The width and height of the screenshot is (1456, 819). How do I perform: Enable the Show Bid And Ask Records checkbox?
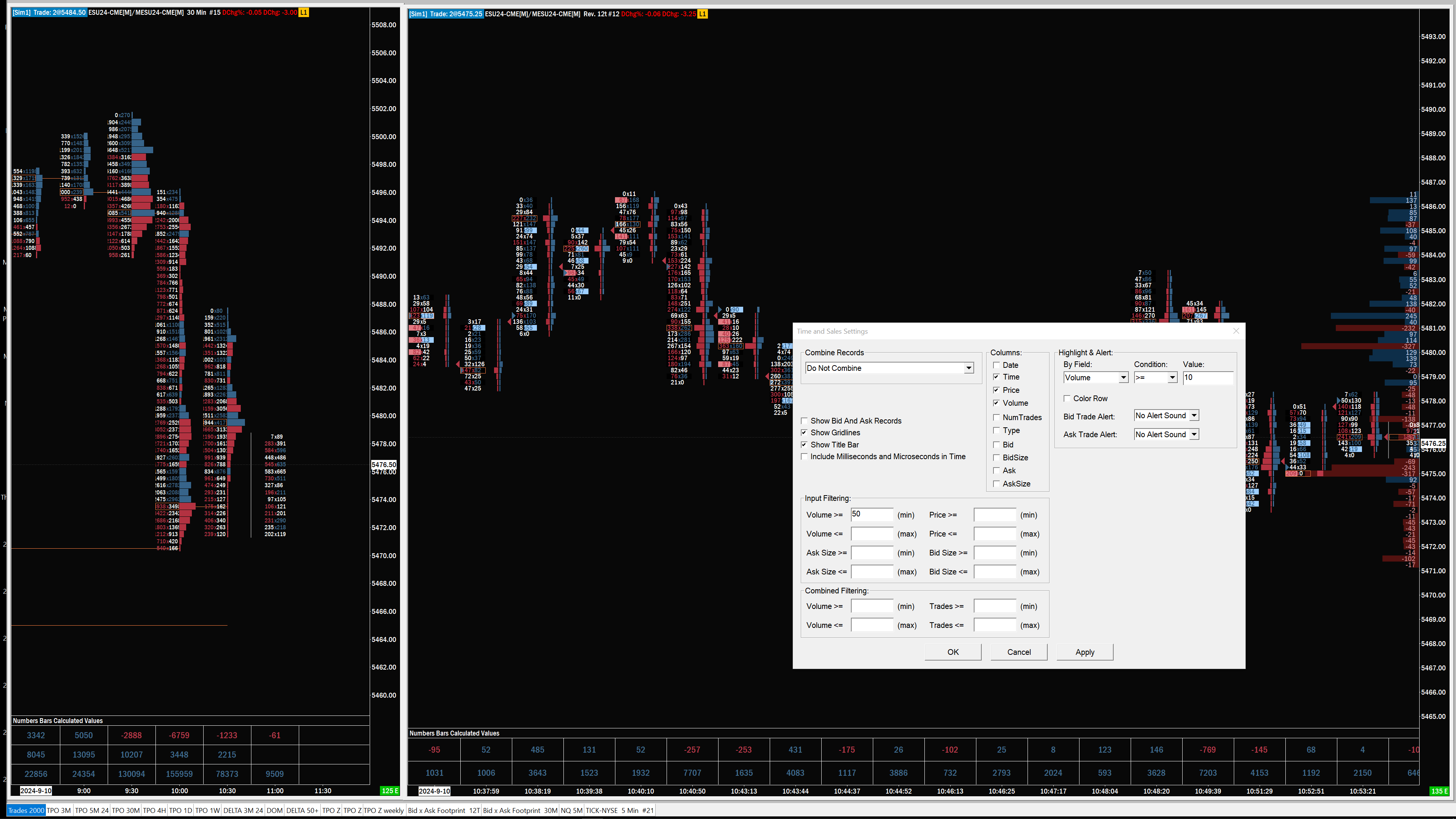pos(804,420)
